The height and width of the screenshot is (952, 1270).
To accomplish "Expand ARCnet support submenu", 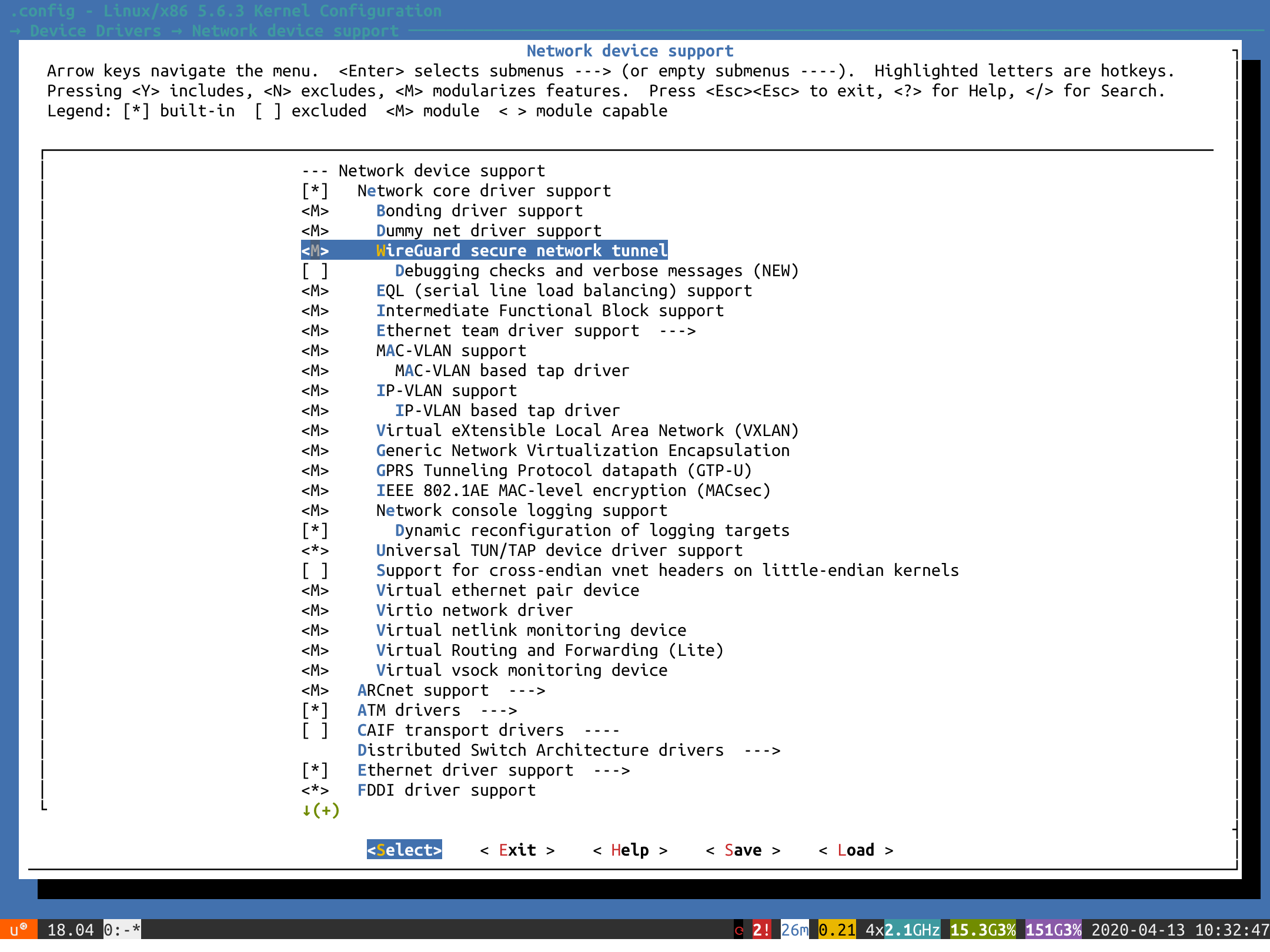I will point(423,690).
